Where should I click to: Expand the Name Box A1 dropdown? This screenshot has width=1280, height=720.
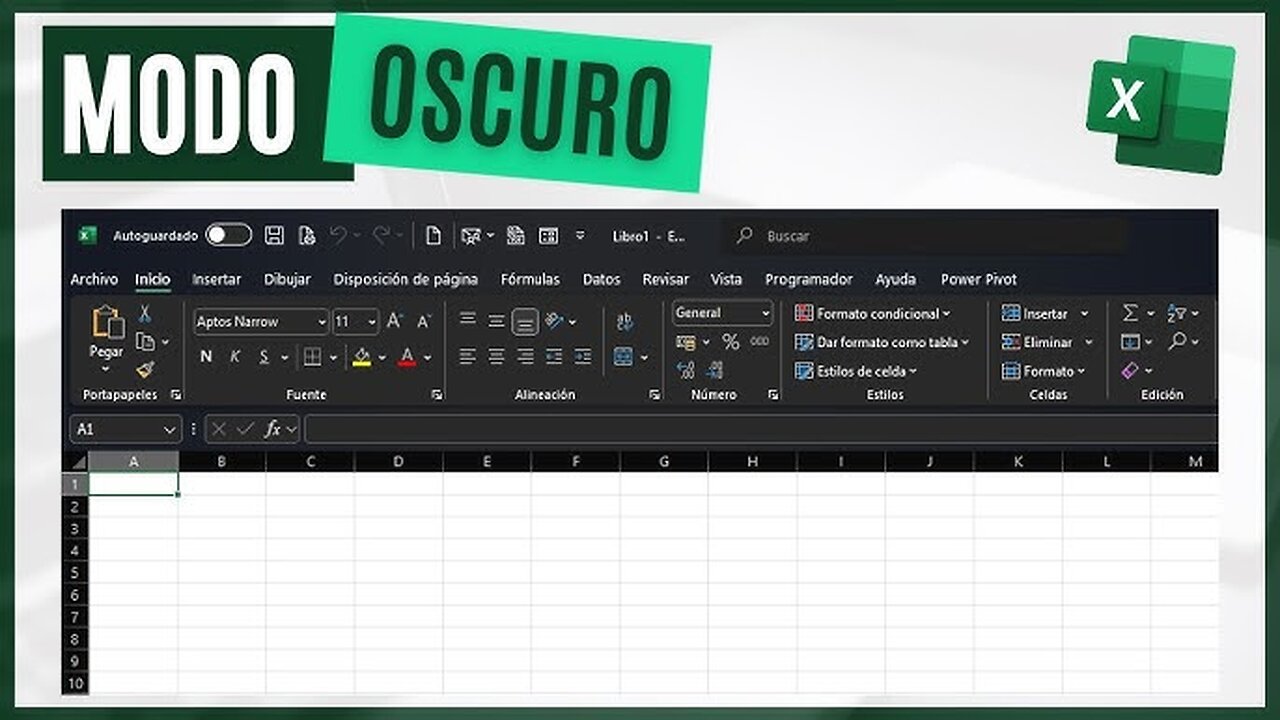[x=169, y=429]
